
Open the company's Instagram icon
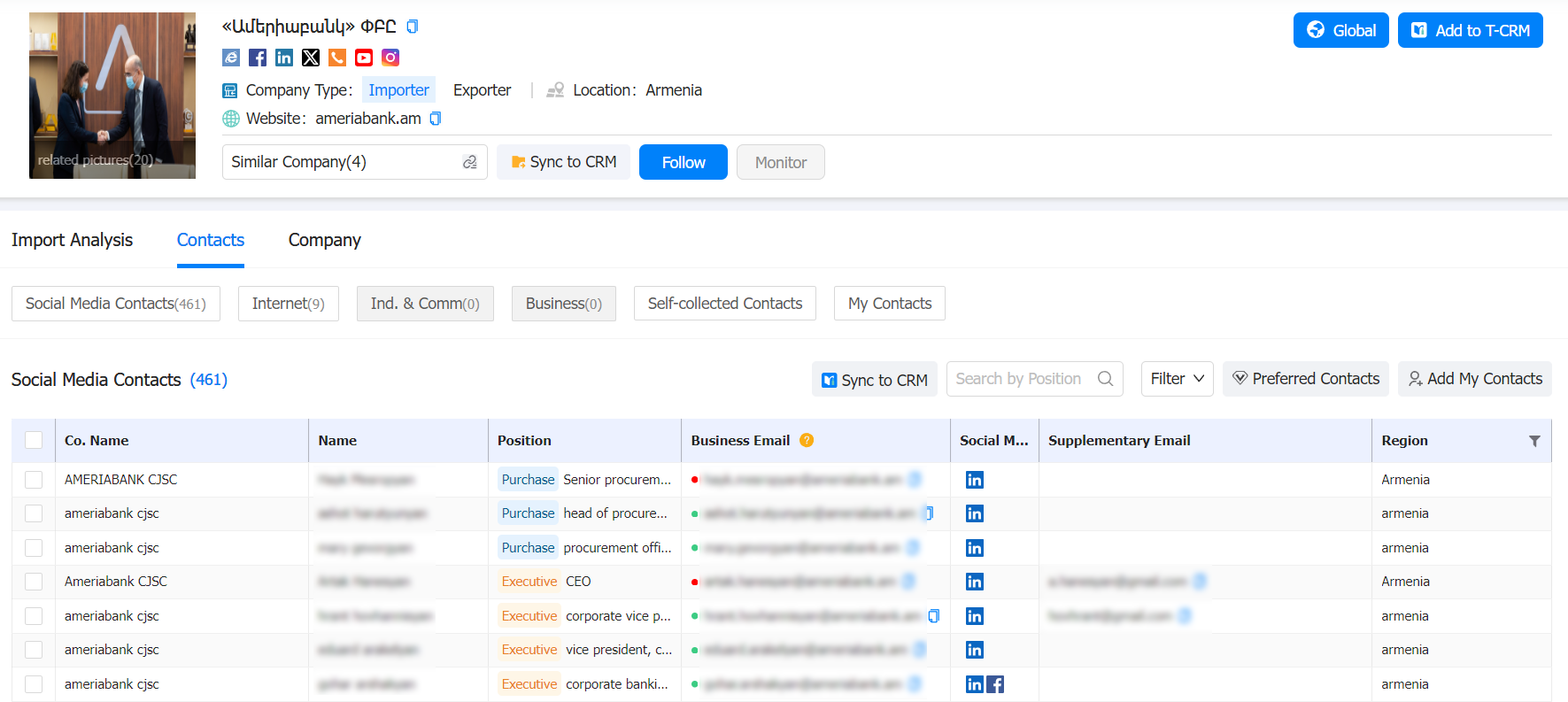point(390,58)
